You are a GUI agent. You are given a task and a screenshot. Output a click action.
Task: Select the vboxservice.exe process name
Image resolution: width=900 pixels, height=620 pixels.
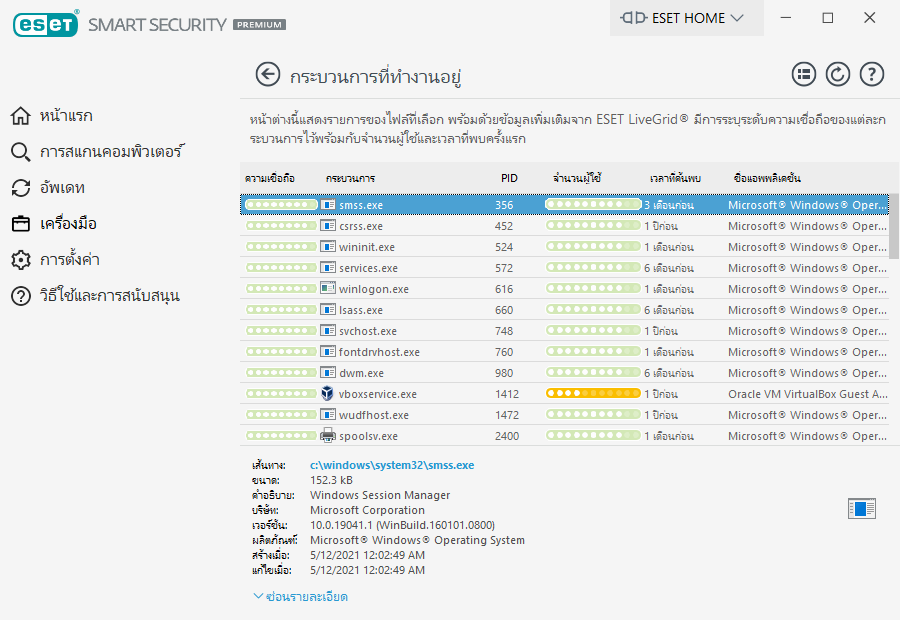pyautogui.click(x=378, y=394)
